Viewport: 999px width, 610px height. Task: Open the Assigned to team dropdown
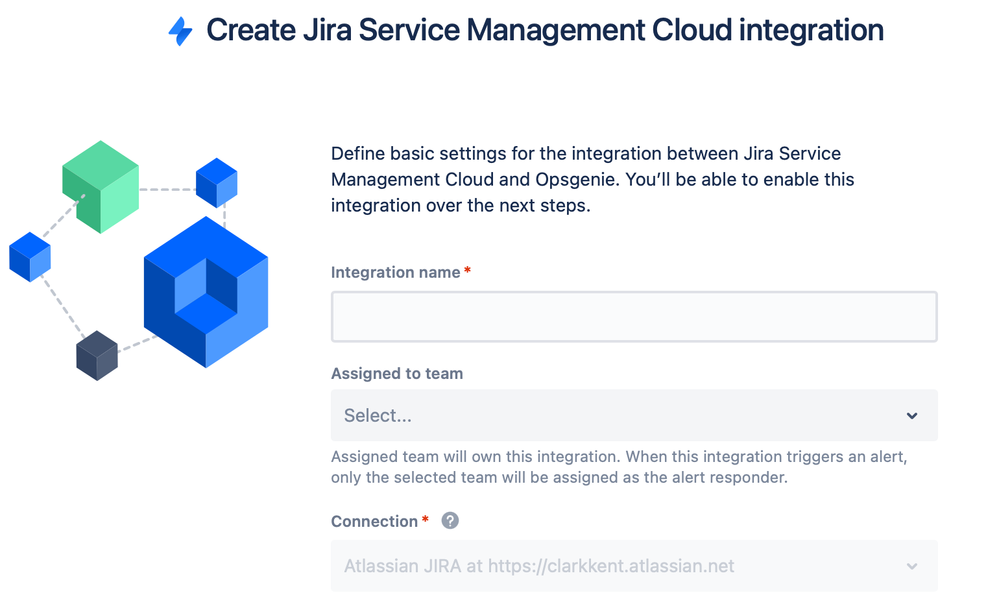coord(633,415)
